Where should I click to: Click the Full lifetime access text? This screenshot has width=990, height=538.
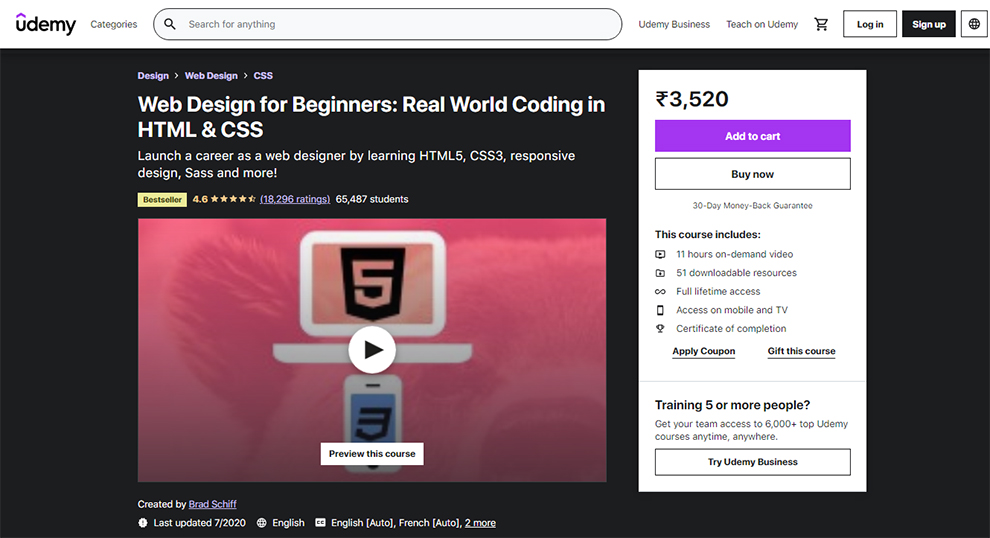(718, 291)
